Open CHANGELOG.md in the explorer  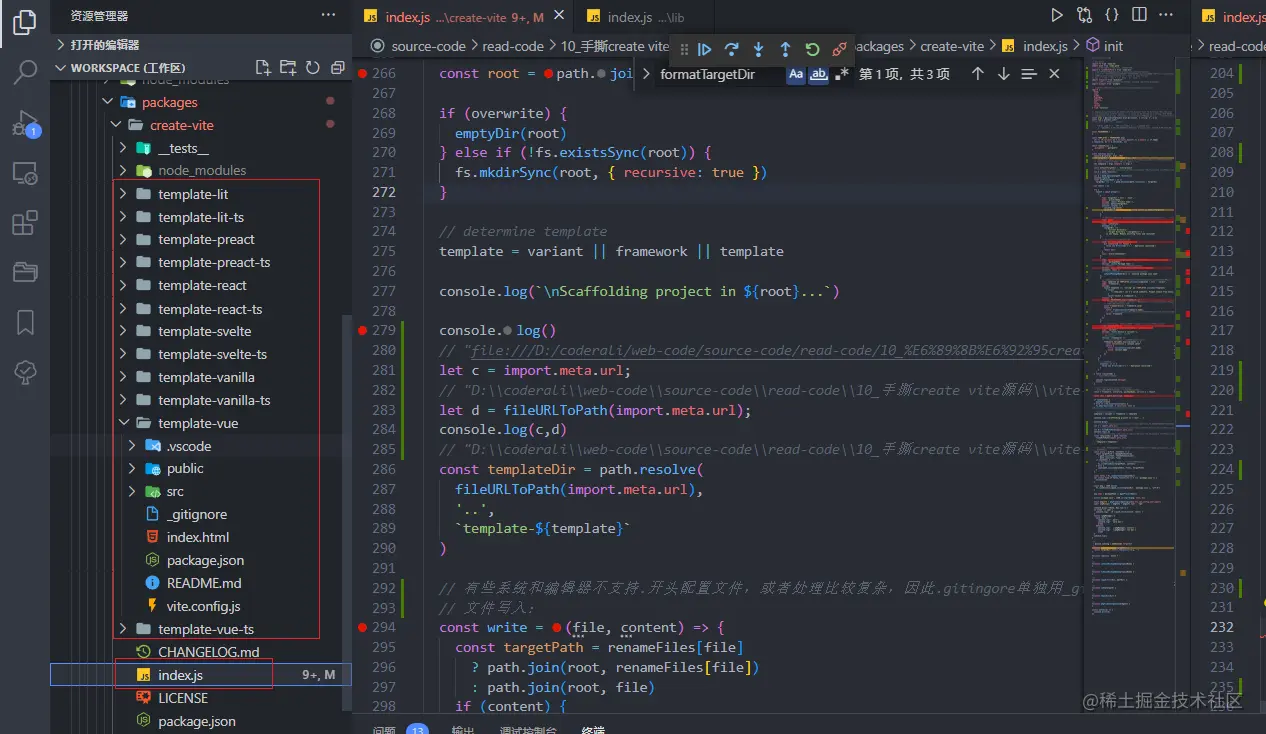[x=208, y=652]
